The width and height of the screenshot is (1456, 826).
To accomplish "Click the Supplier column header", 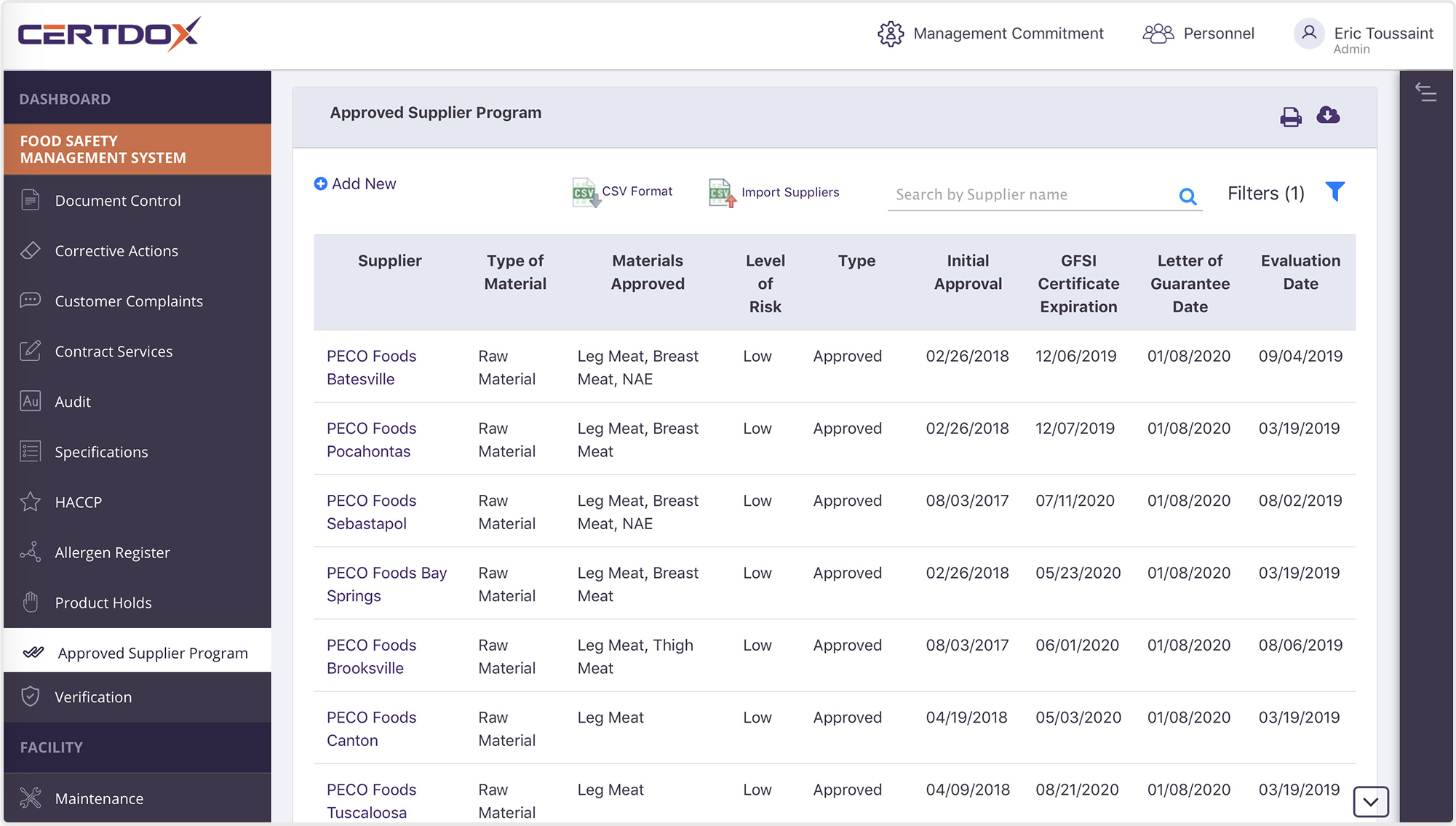I will point(389,261).
